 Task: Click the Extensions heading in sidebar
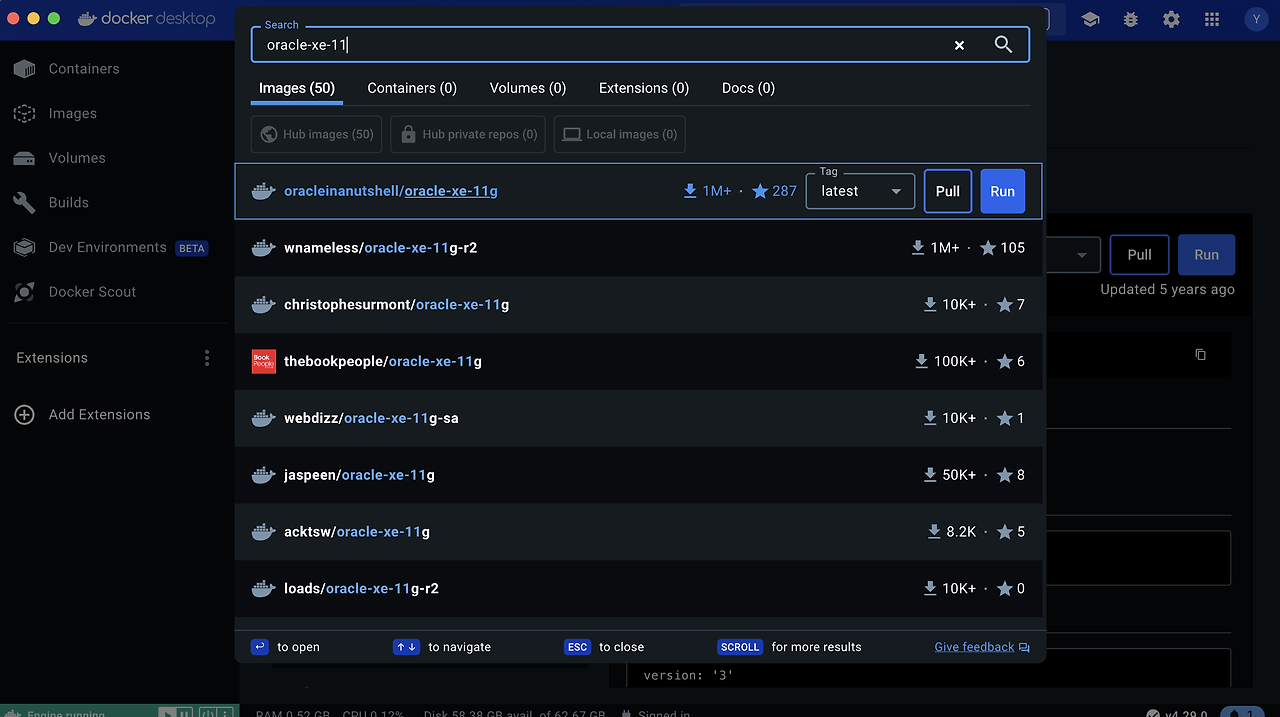click(52, 358)
